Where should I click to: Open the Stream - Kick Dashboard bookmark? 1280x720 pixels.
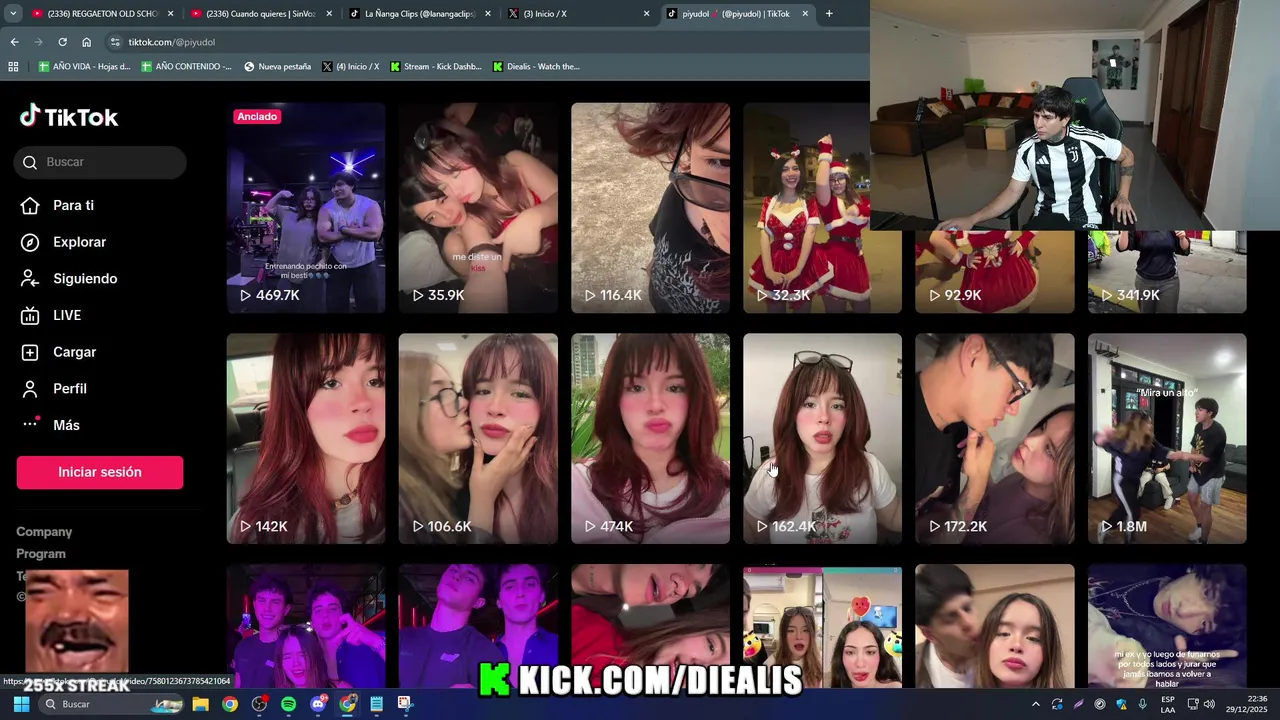tap(436, 66)
